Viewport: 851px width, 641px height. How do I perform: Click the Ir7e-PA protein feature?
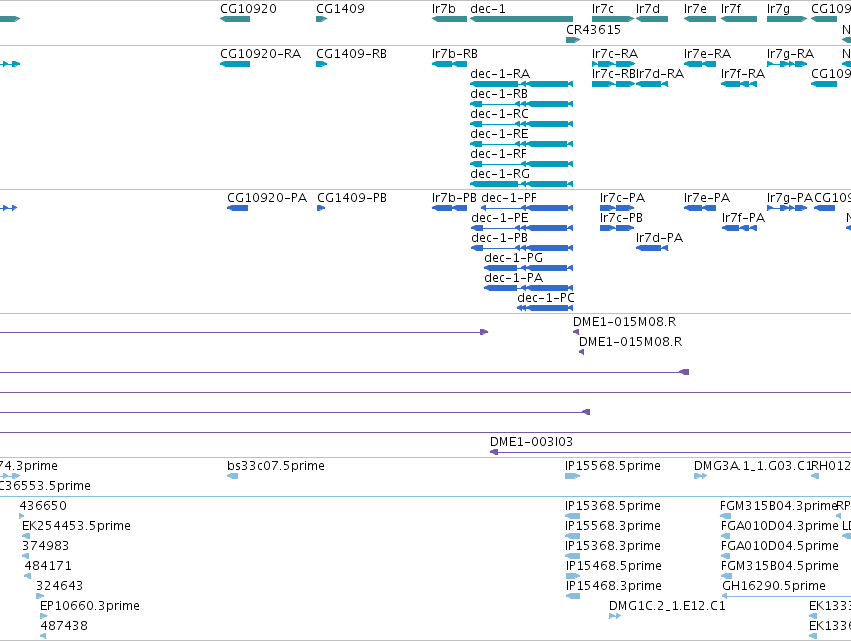[700, 208]
